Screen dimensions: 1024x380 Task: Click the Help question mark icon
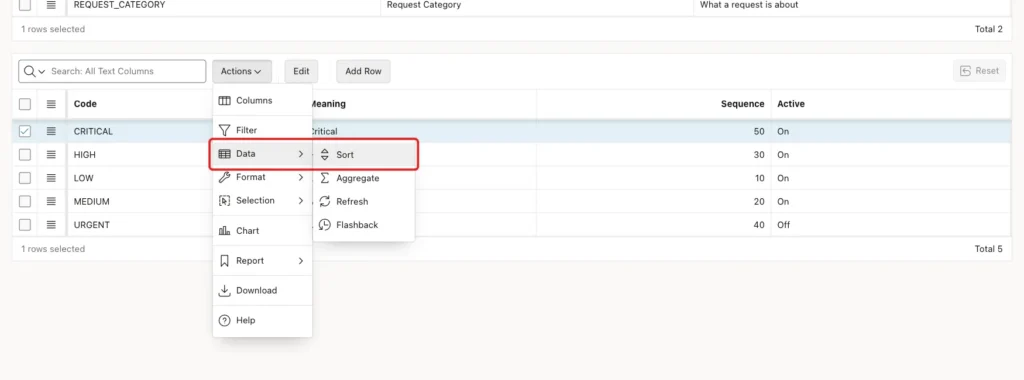(x=224, y=321)
